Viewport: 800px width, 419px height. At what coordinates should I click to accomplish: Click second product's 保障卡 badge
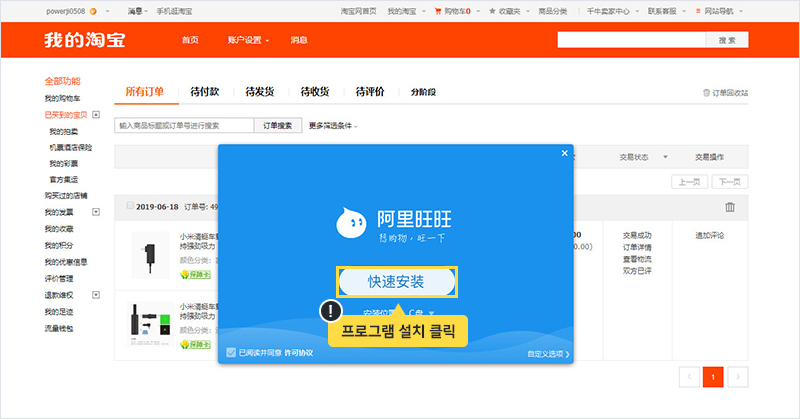tap(195, 344)
